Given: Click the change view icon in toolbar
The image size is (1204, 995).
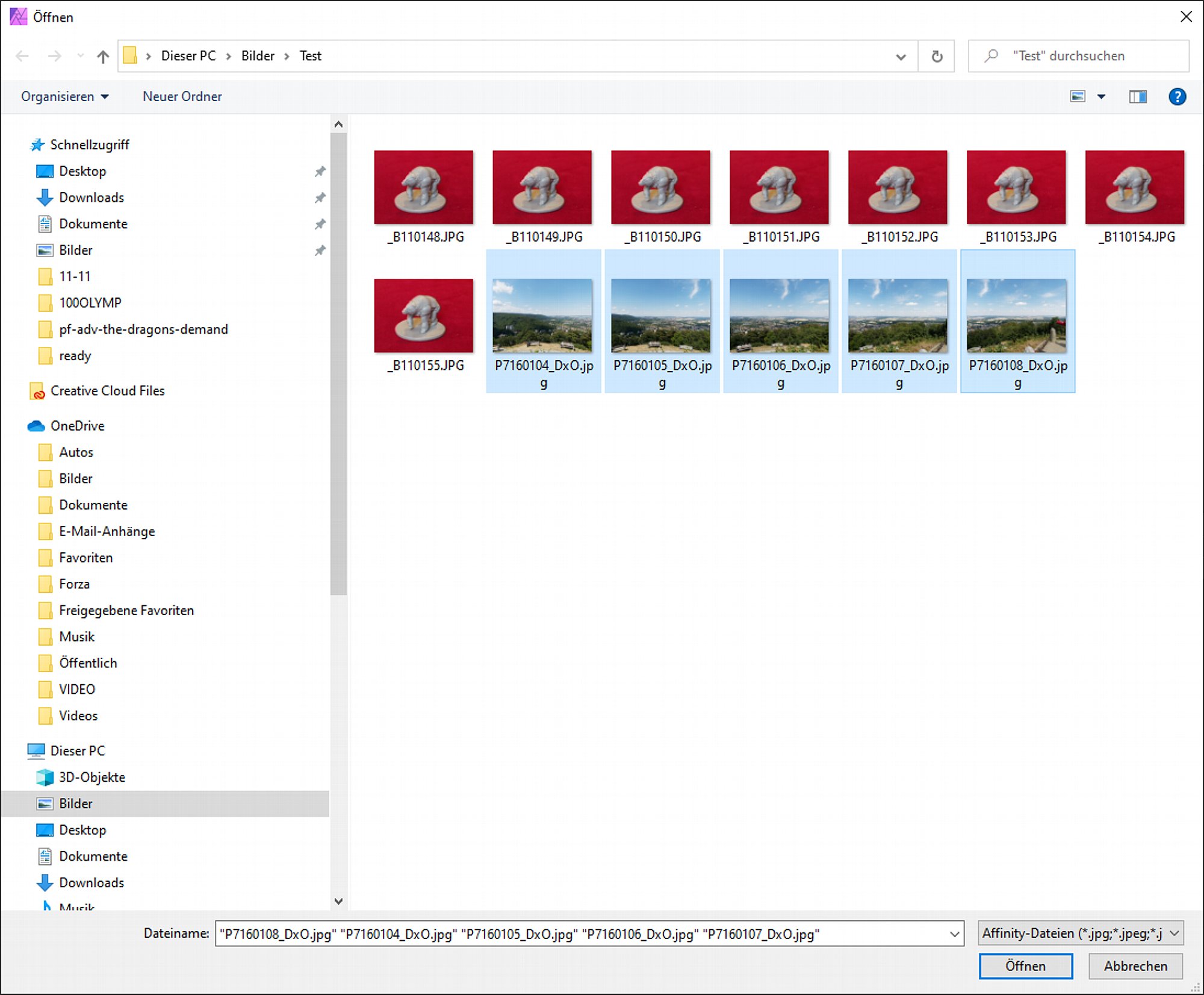Looking at the screenshot, I should point(1078,96).
